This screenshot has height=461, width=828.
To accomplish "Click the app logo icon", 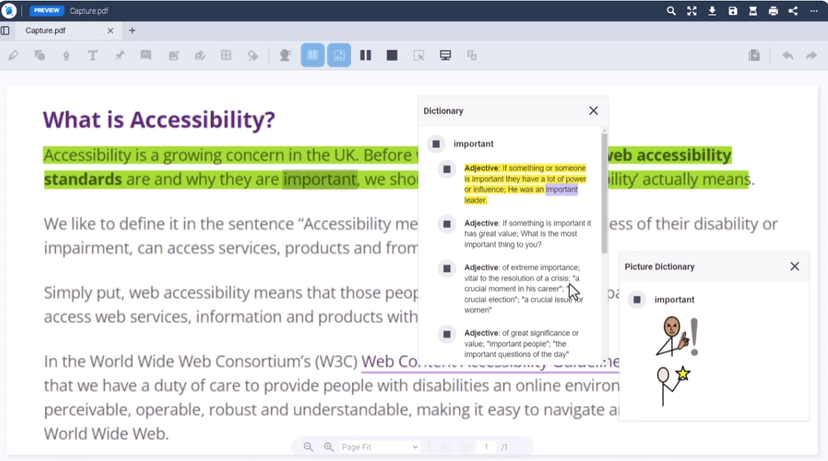I will 8,11.
